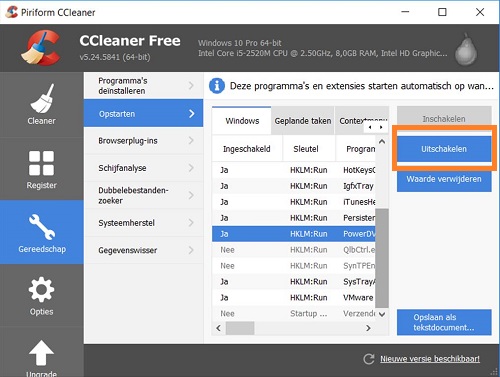Image resolution: width=500 pixels, height=377 pixels.
Task: Click chevron next to Dubbelebestanden-zoeker
Action: click(191, 195)
